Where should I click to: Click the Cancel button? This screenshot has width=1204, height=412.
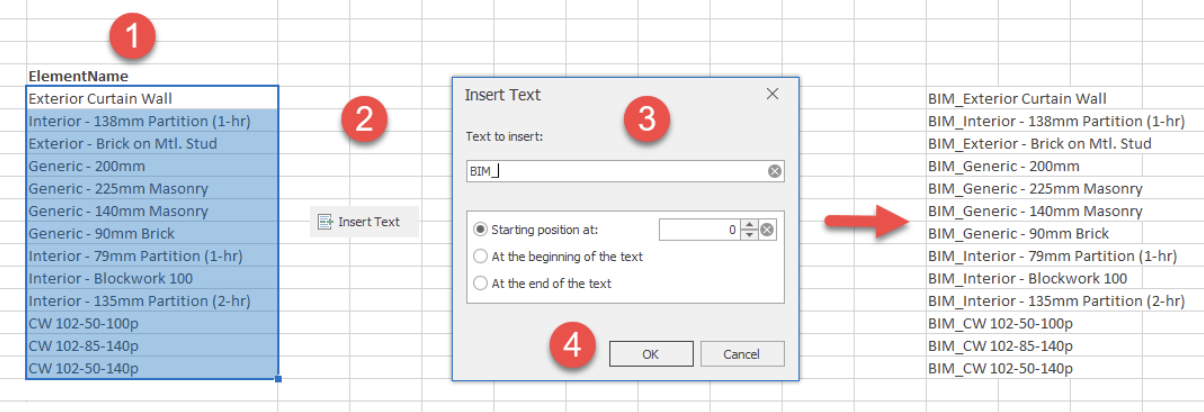(742, 354)
